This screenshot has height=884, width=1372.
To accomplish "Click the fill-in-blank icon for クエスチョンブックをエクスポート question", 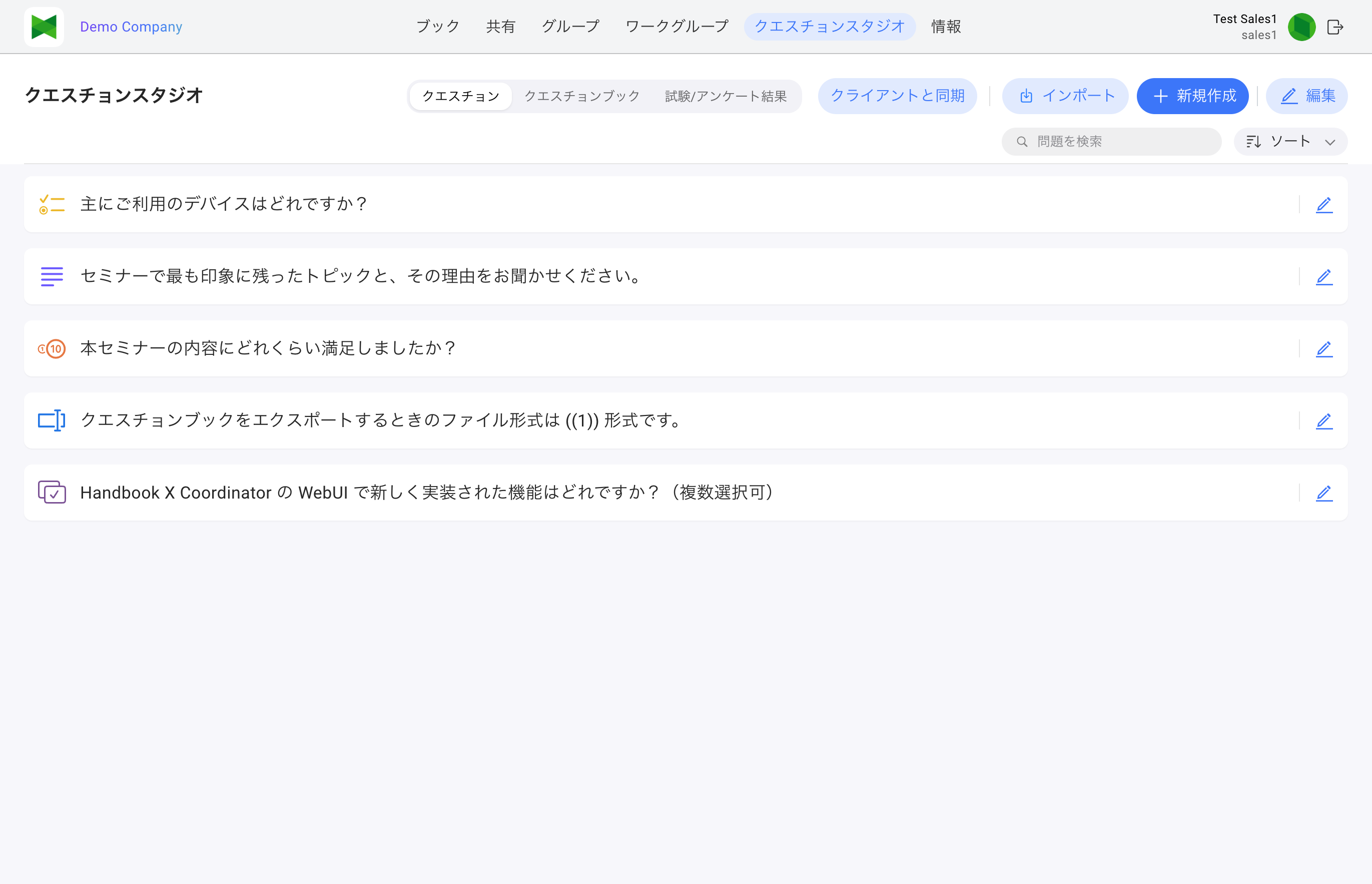I will coord(52,421).
